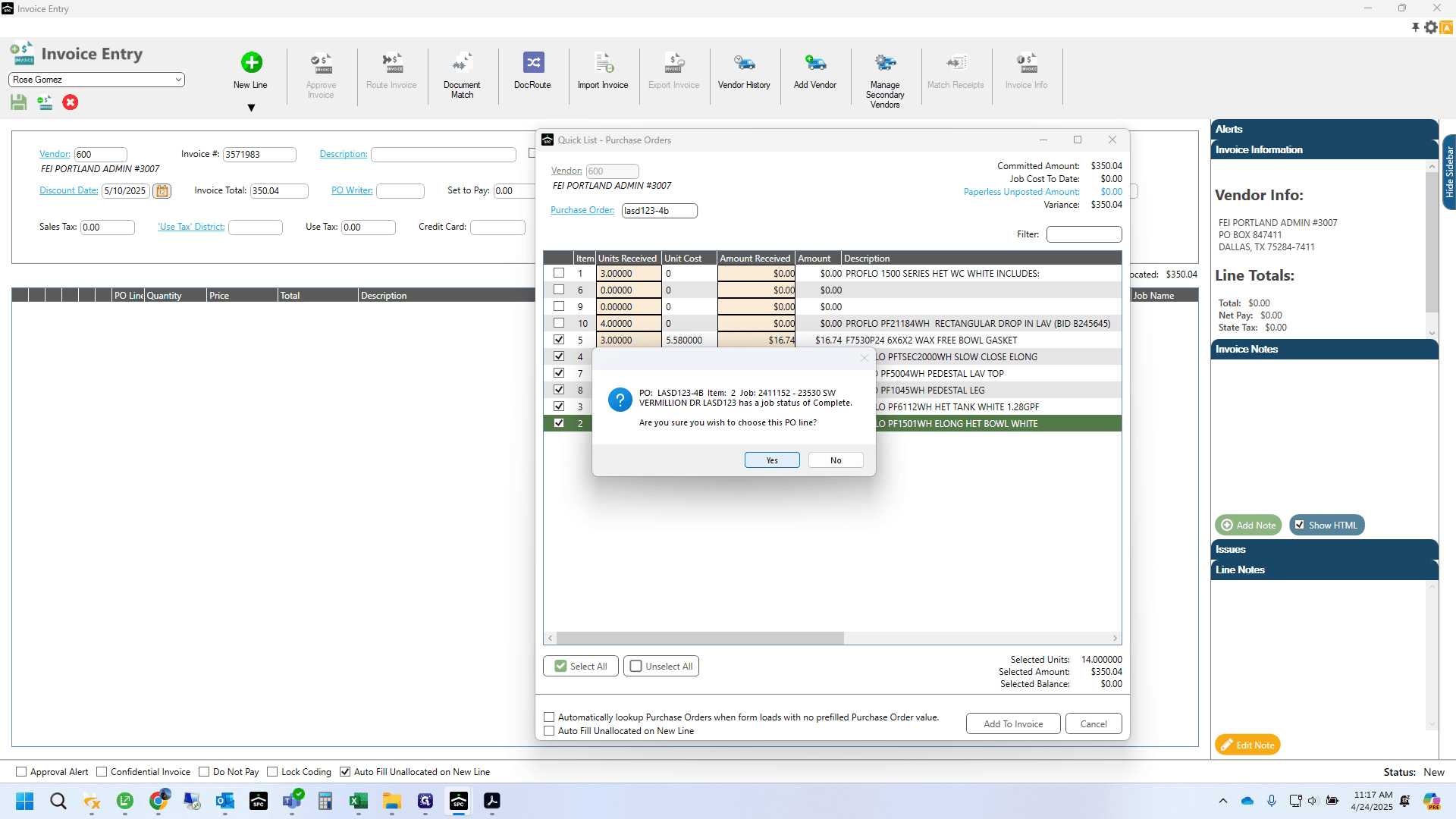Click the Filter input field

[1084, 234]
